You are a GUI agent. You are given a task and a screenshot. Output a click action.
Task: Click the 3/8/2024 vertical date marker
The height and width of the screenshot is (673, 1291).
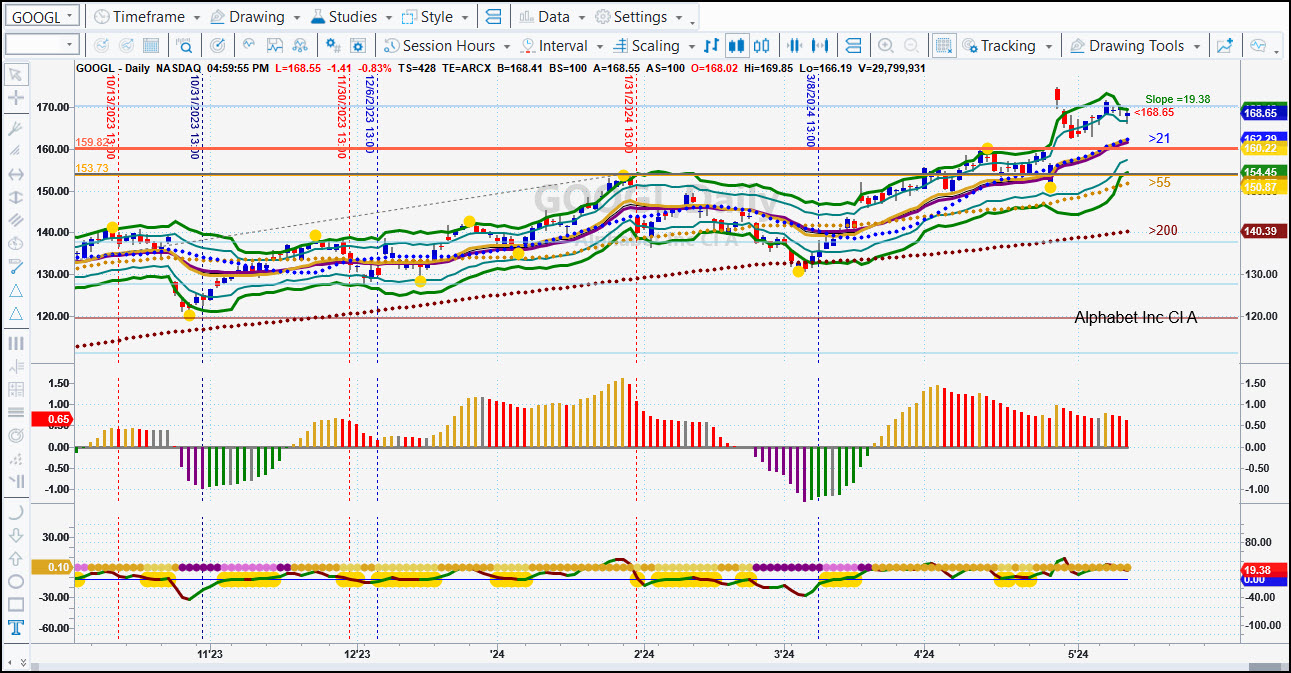tap(811, 111)
